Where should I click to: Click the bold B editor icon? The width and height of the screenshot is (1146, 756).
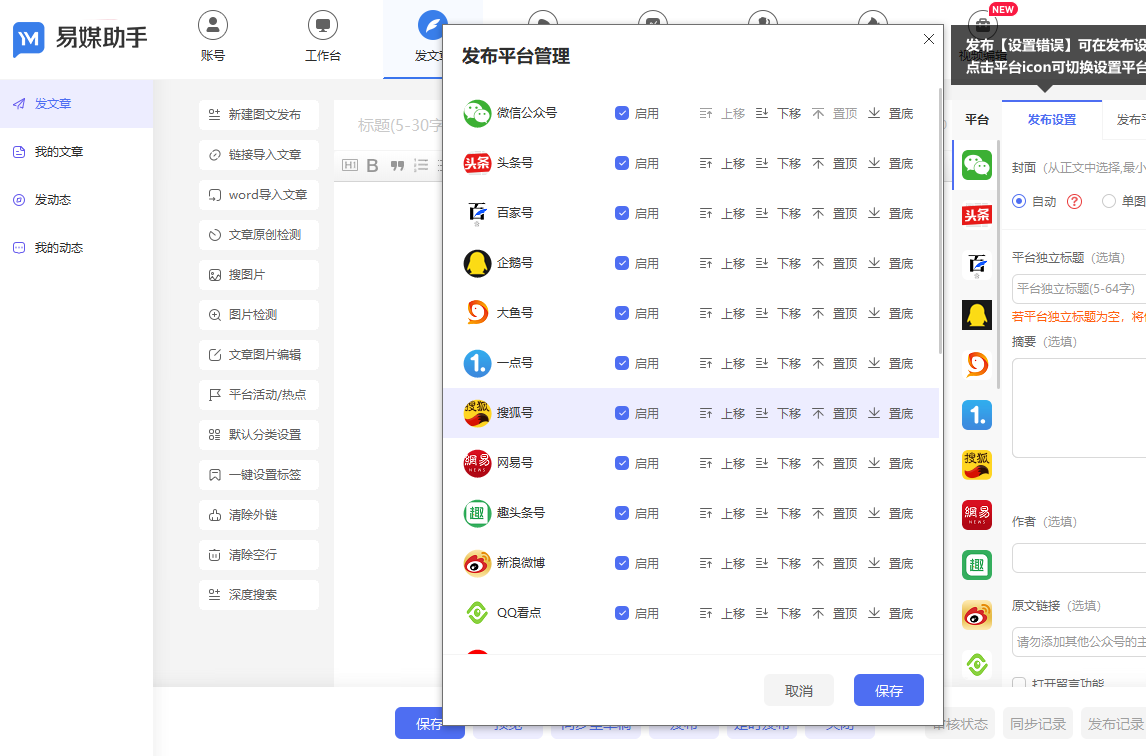[x=372, y=165]
